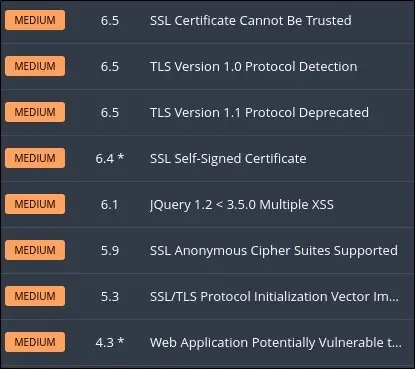Select SSL Self-Signed Certificate vulnerability
The image size is (415, 369).
(228, 159)
